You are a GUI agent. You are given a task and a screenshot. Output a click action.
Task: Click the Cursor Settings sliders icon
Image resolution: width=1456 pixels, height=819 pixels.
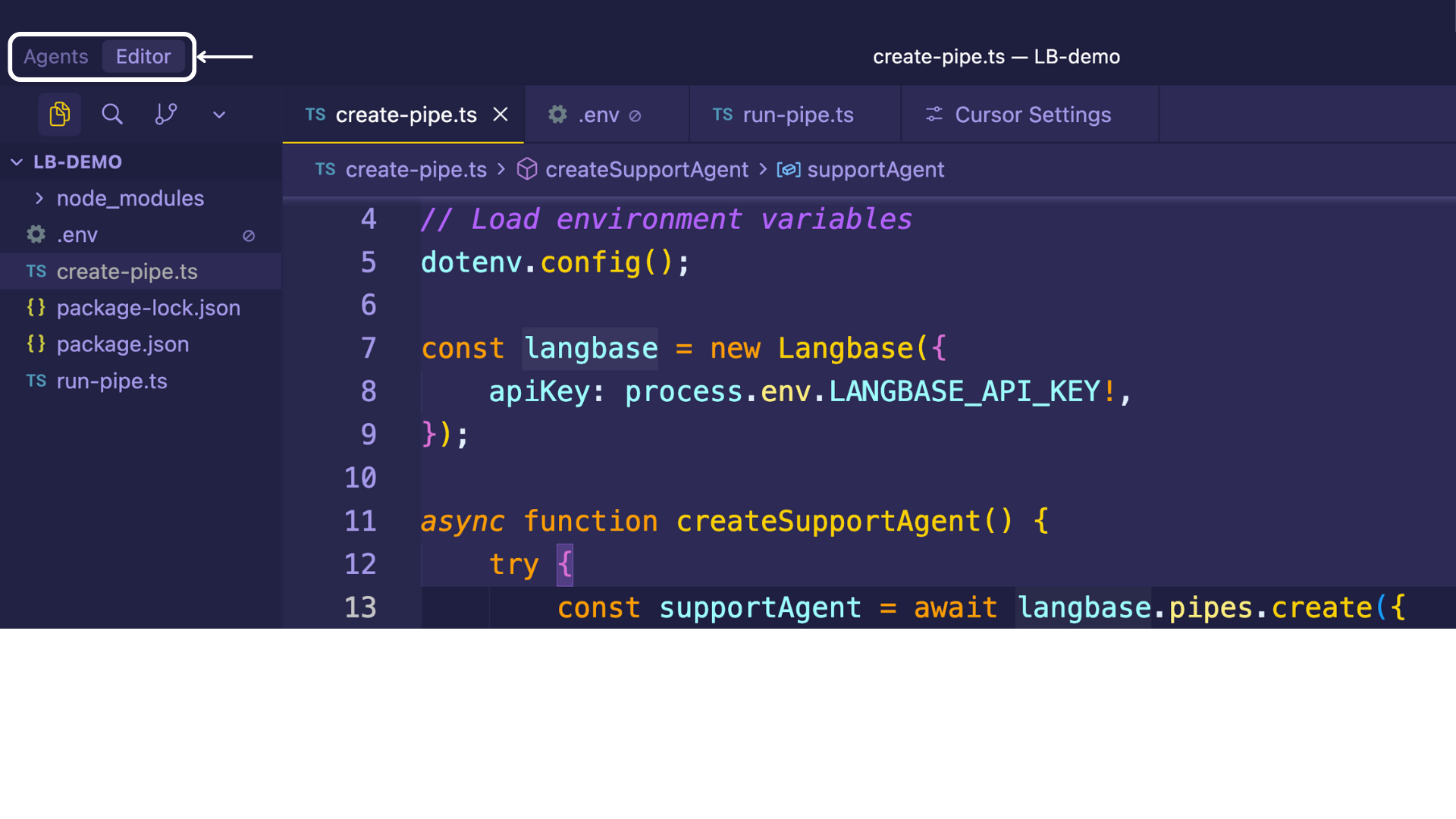tap(934, 115)
